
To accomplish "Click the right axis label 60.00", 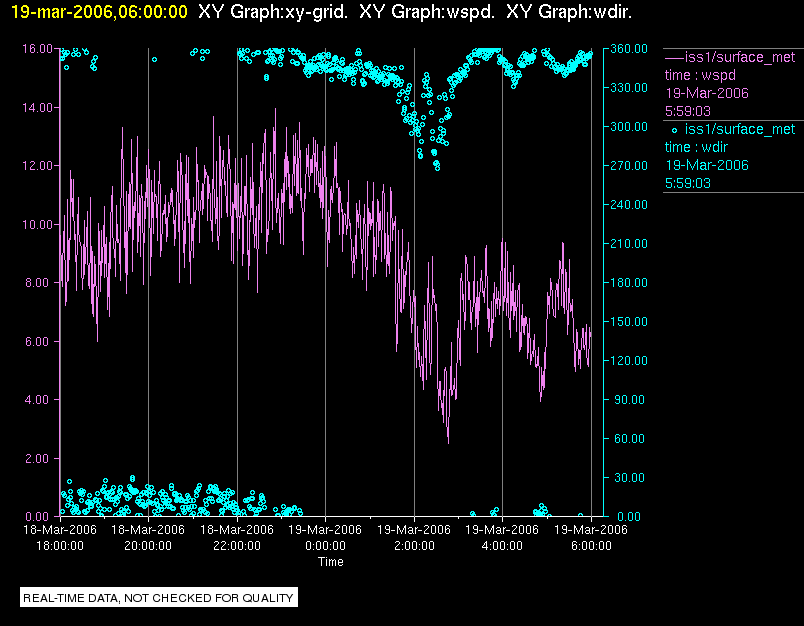I will point(631,438).
